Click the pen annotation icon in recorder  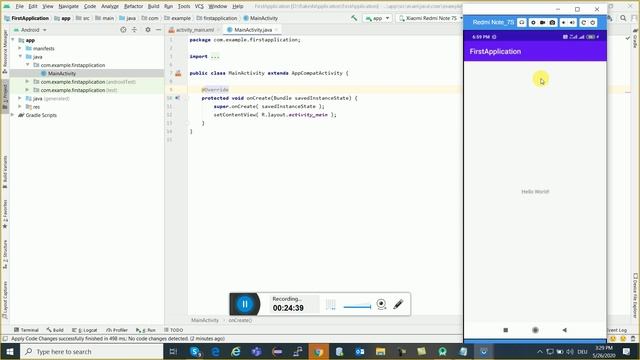coord(398,304)
